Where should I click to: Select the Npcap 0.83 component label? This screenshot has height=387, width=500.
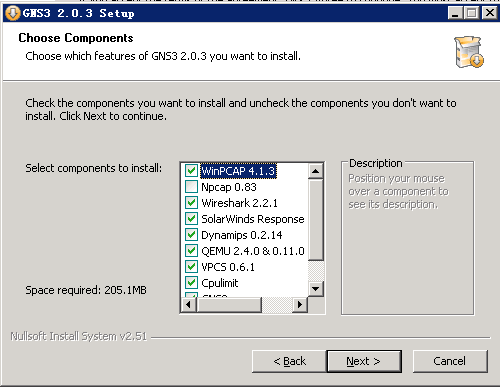[229, 187]
